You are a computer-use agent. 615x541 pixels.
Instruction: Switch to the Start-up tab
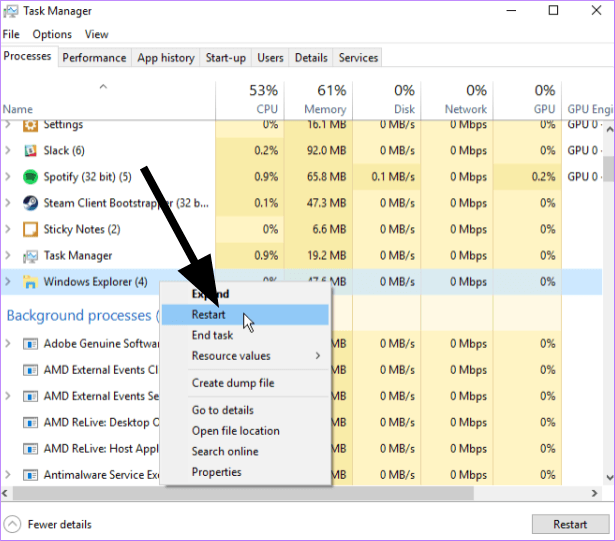[226, 58]
